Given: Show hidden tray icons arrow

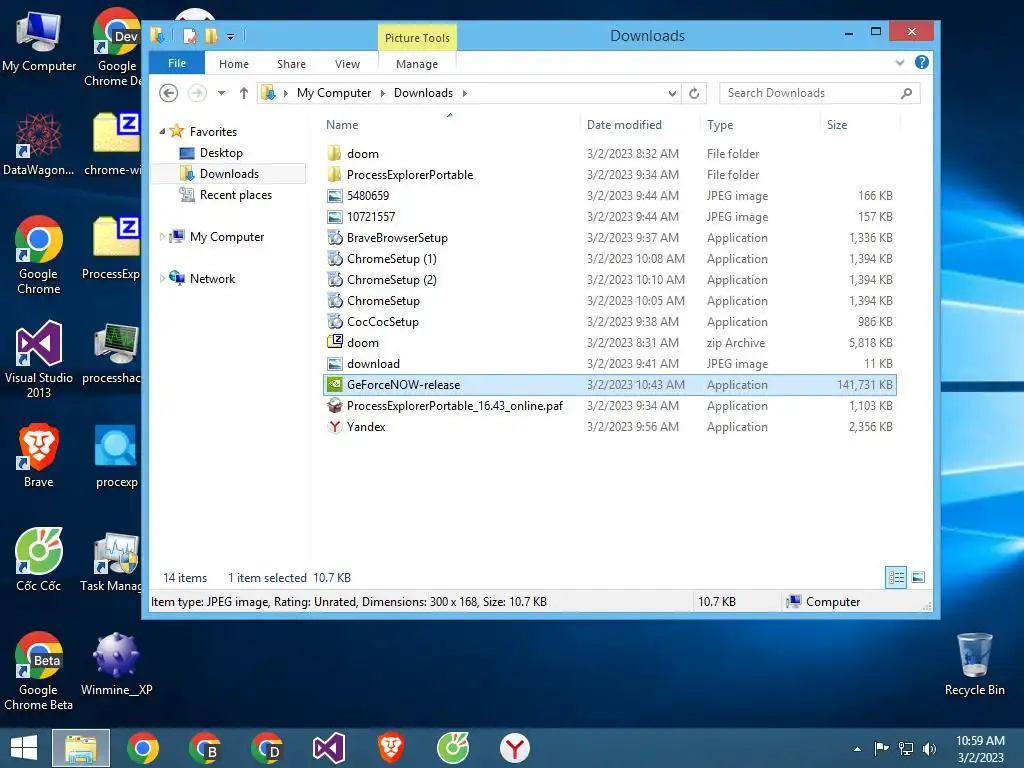Looking at the screenshot, I should [857, 749].
